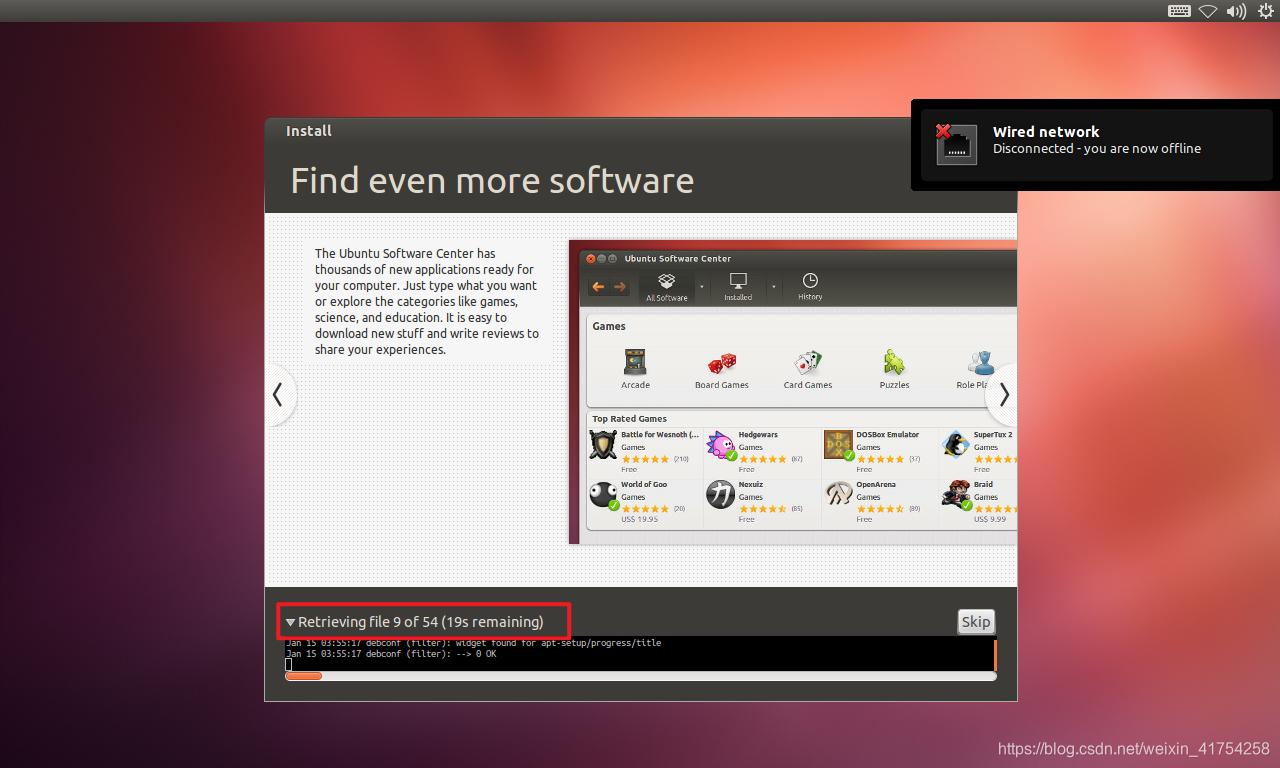Viewport: 1280px width, 768px height.
Task: Click the Wired network disconnected notification
Action: pos(1095,144)
